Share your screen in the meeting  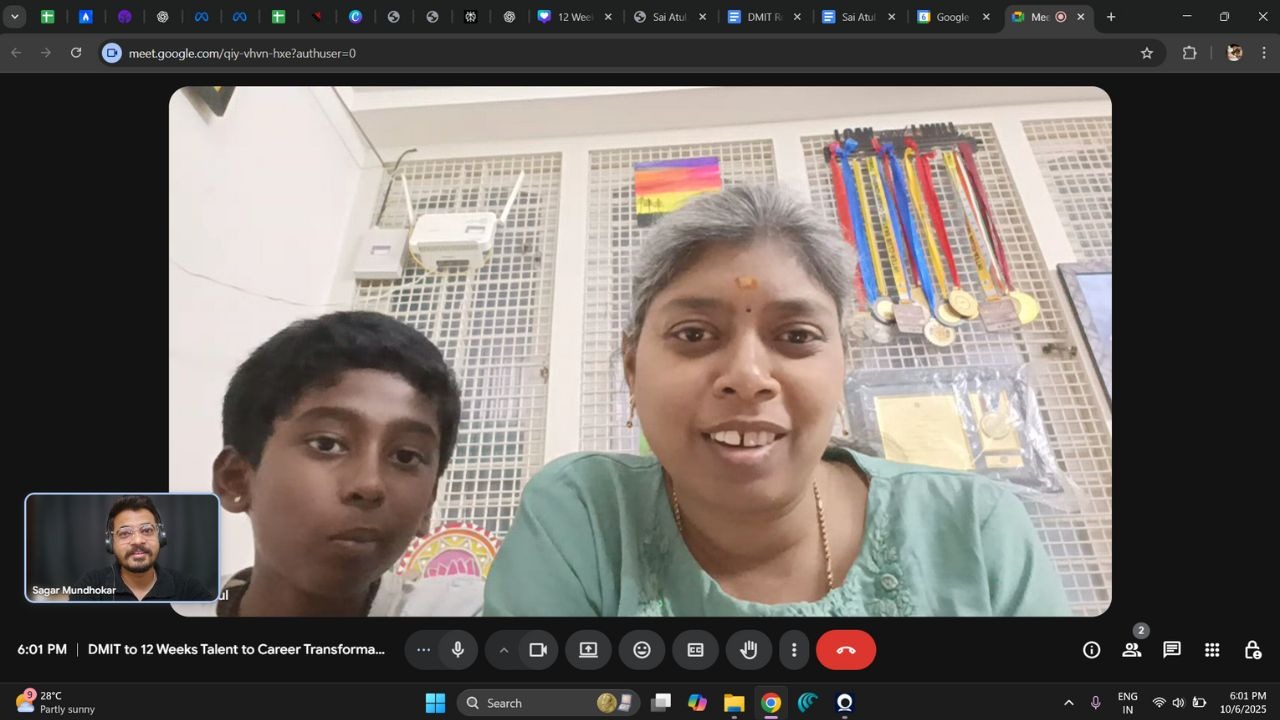pyautogui.click(x=588, y=650)
